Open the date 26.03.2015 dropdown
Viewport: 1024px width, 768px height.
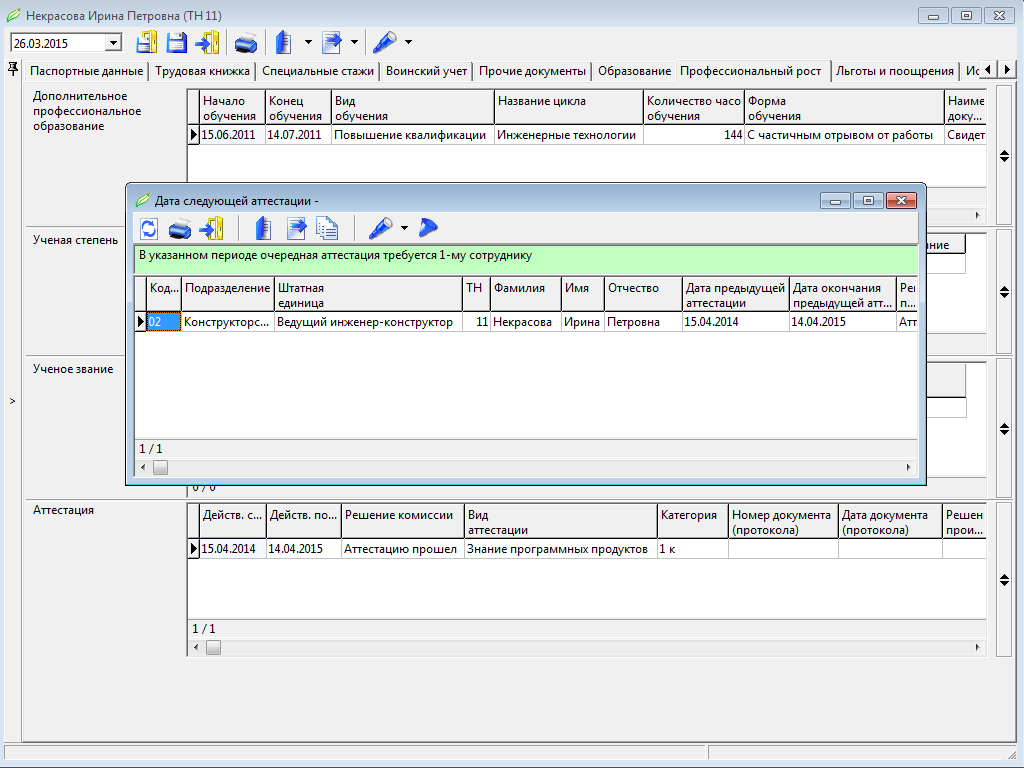tap(113, 43)
